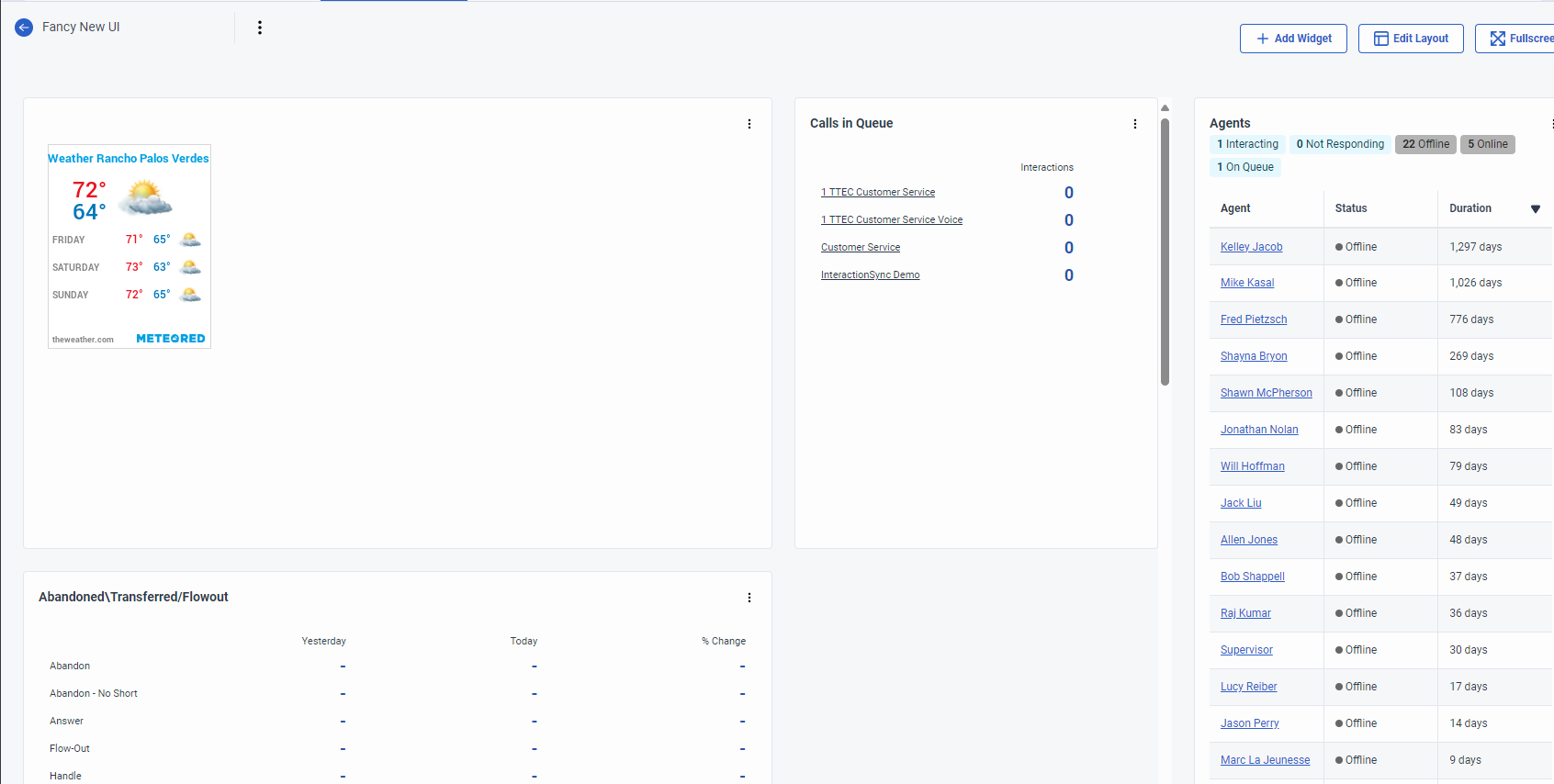1554x784 pixels.
Task: Open agent Jack Liu
Action: (x=1241, y=503)
